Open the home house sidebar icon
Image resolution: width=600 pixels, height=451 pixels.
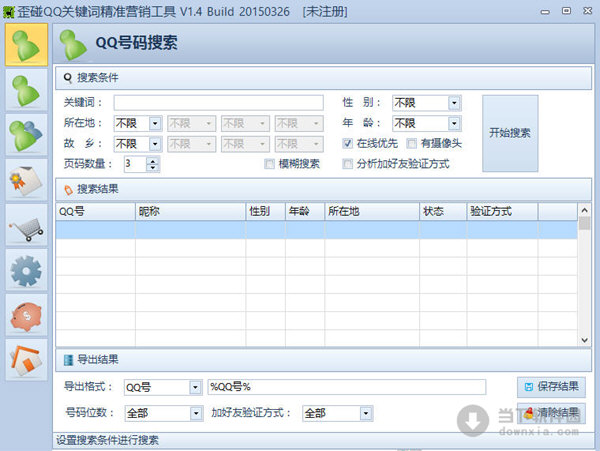(x=26, y=360)
